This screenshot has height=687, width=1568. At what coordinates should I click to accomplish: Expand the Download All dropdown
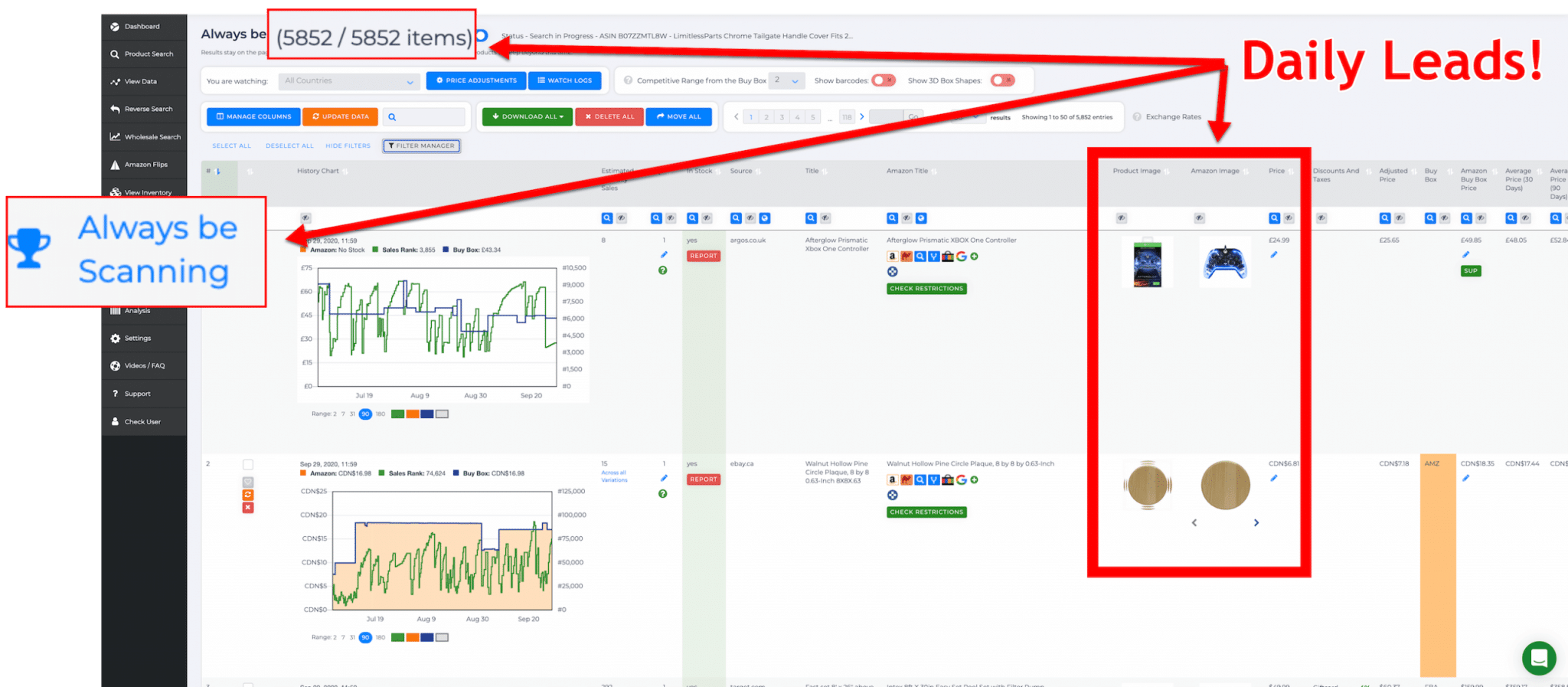(x=528, y=116)
